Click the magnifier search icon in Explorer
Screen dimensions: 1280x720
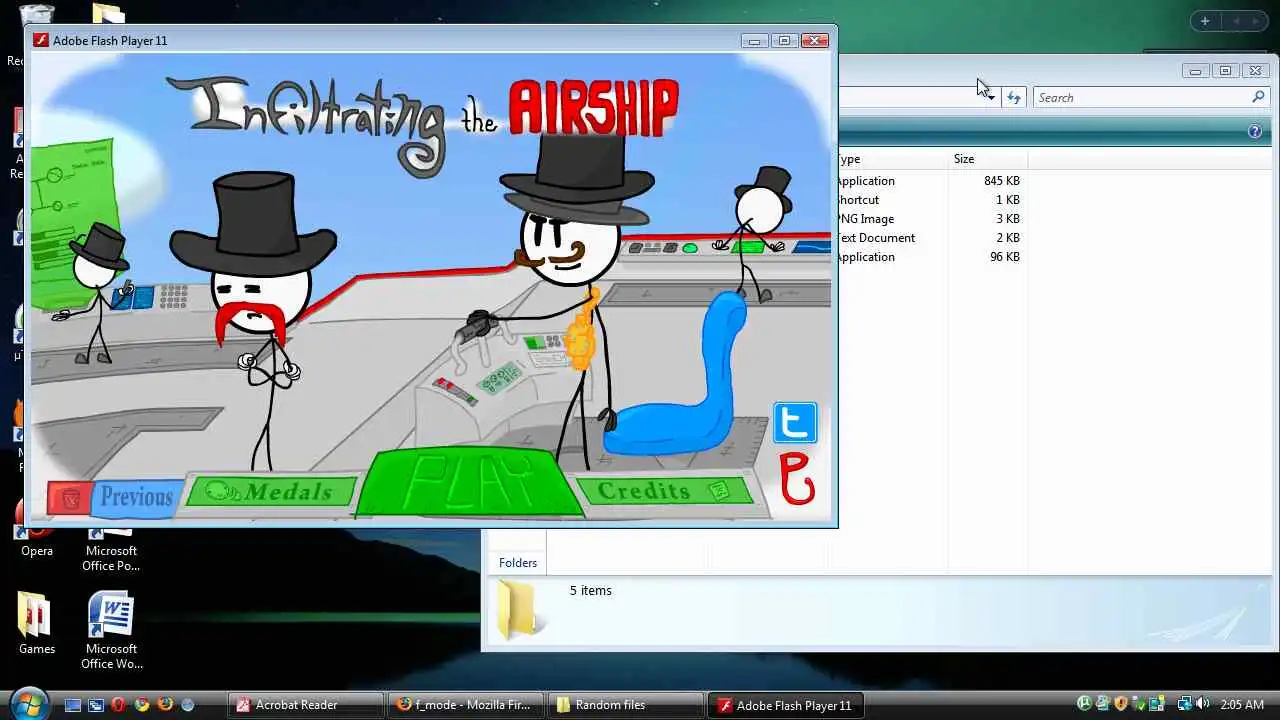point(1258,97)
